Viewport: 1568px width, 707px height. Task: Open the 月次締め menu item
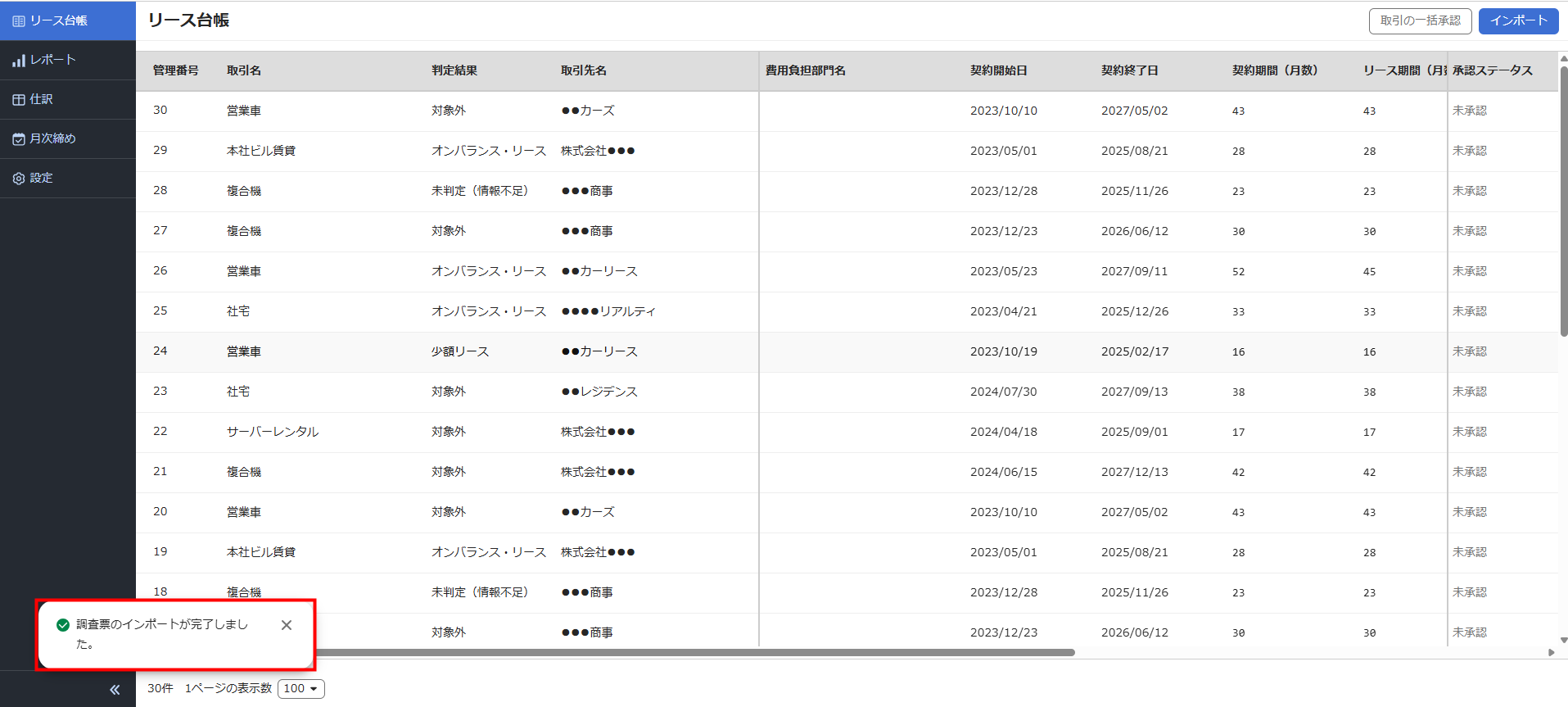pyautogui.click(x=52, y=138)
